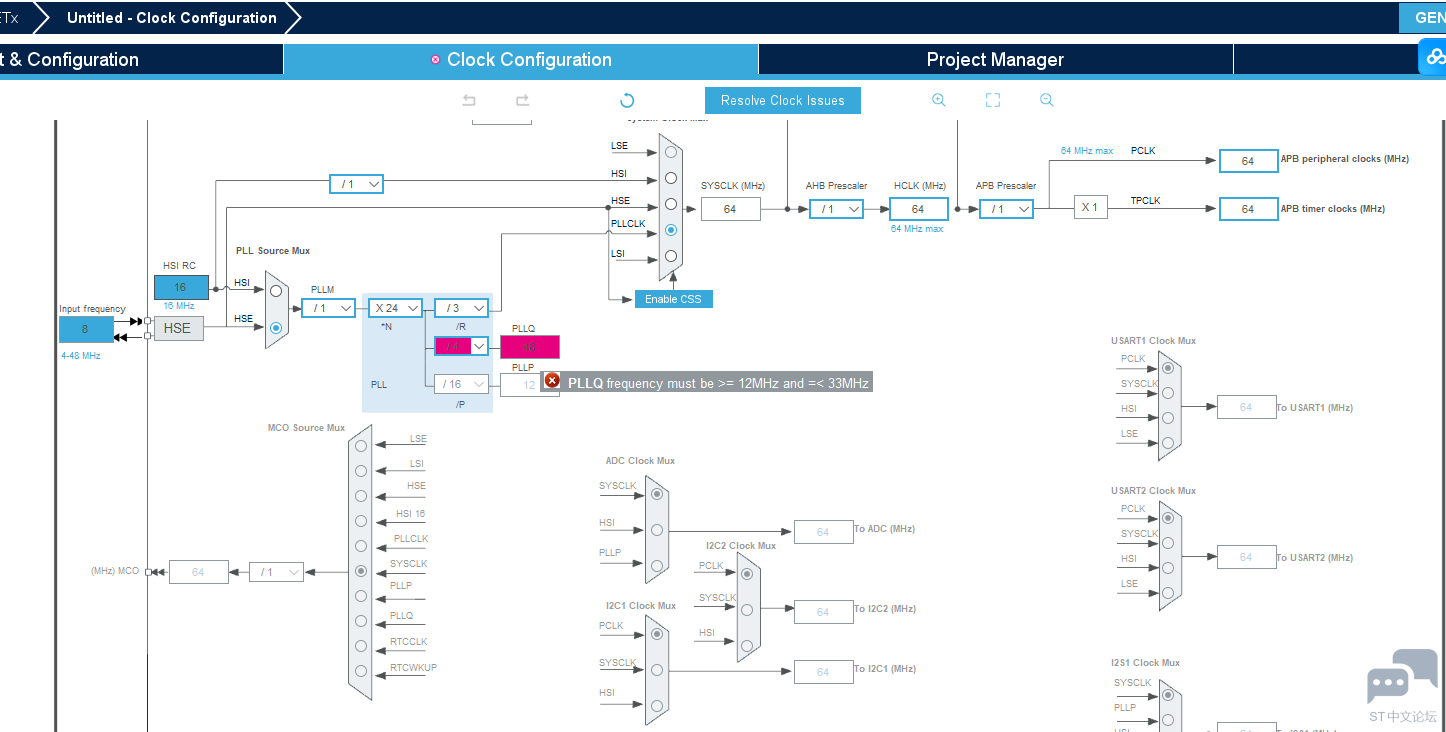Open the MCO /1 divider dropdown
Screen dimensions: 1446x732
276,572
